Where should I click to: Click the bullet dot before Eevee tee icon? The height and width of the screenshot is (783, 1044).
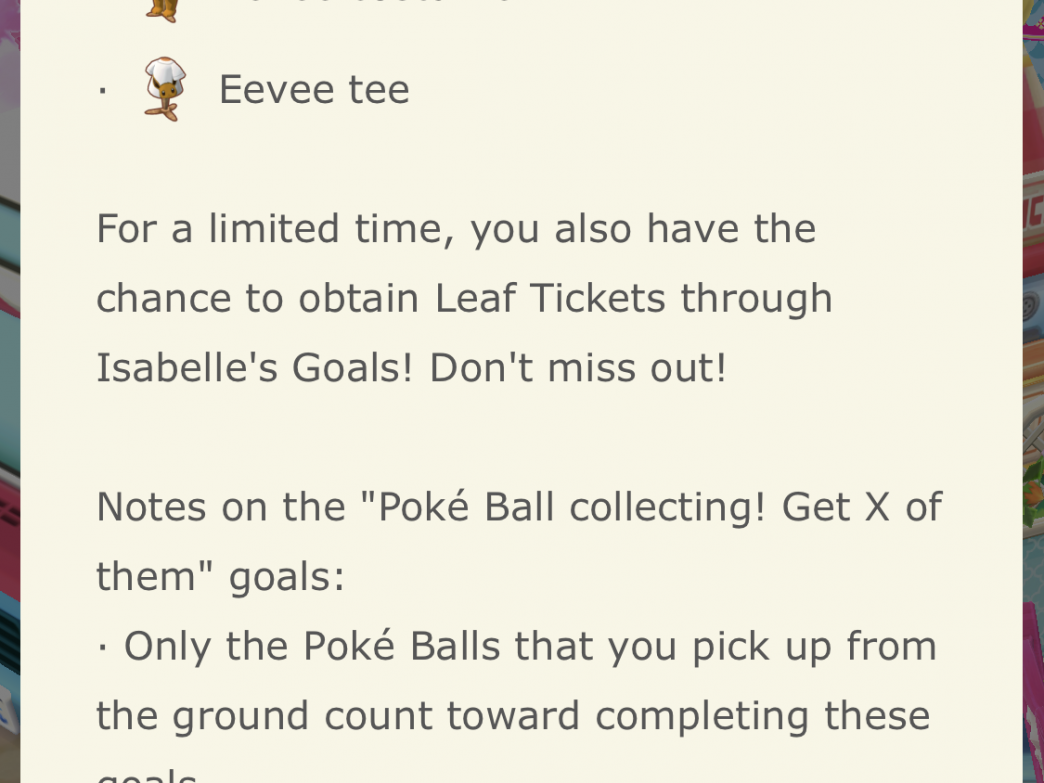[102, 91]
